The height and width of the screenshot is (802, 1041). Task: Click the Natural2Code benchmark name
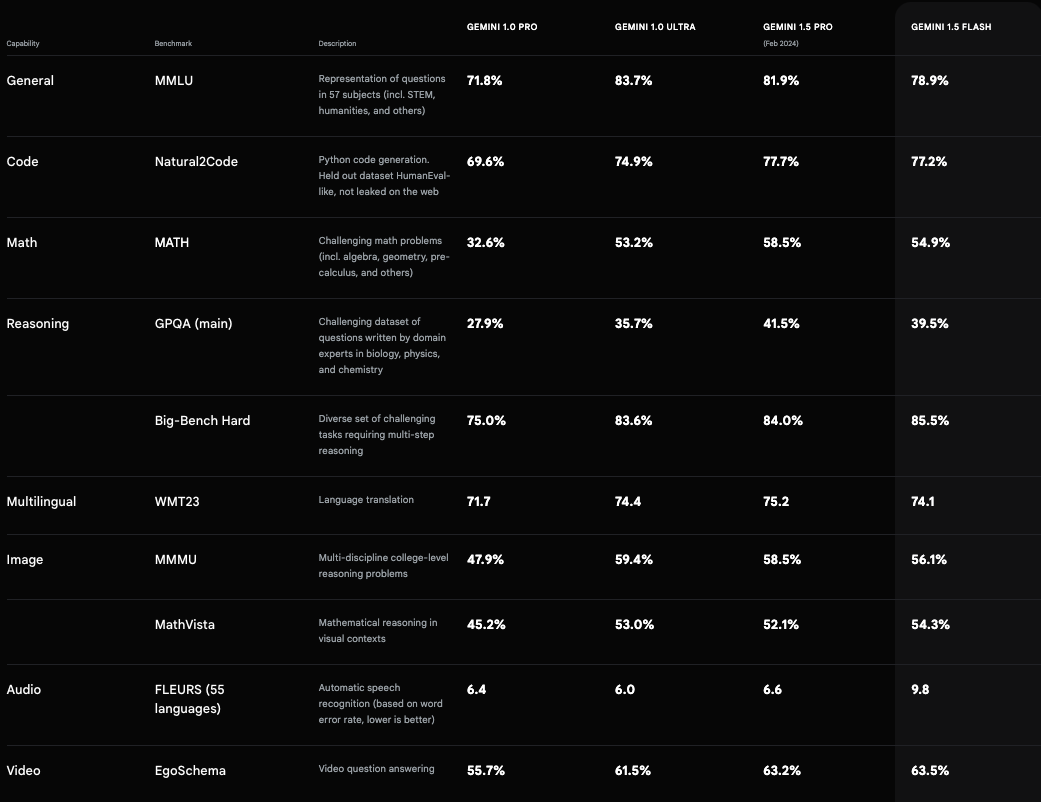(x=196, y=162)
